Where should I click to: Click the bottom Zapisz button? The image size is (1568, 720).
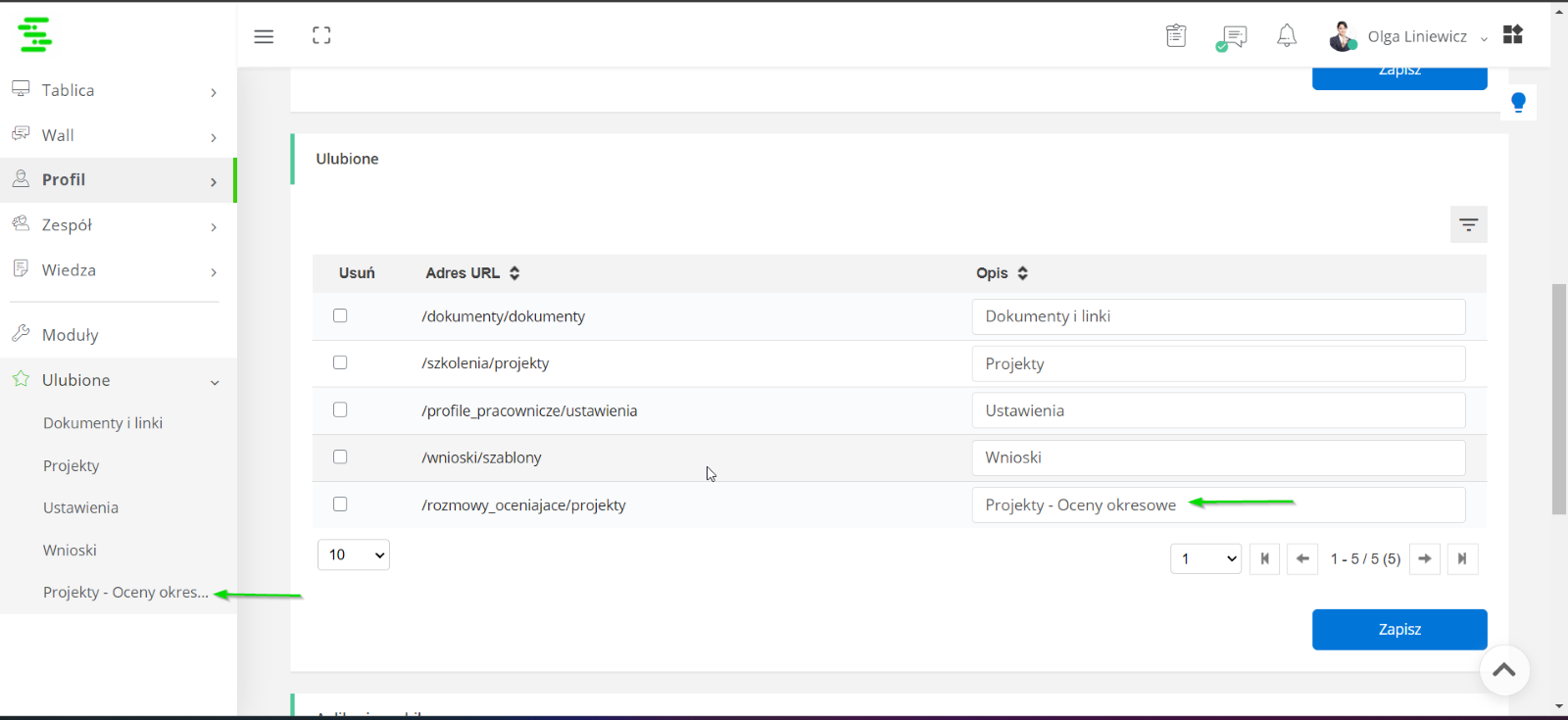1399,629
